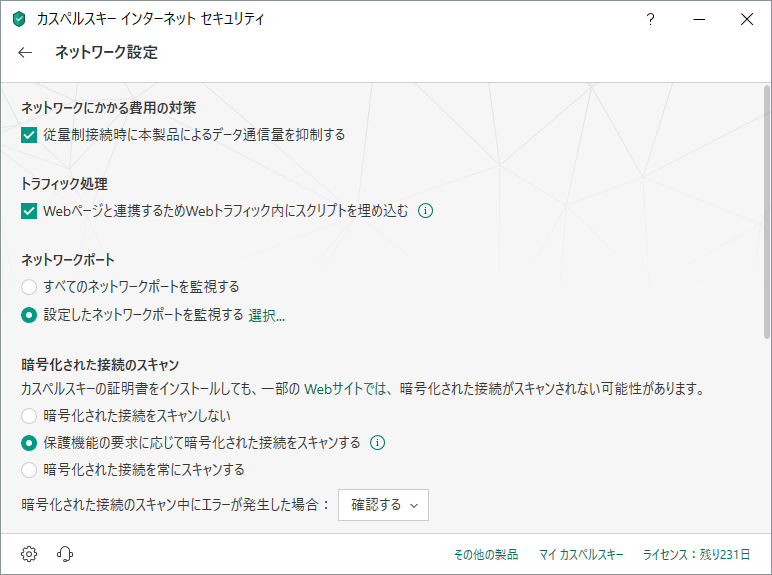Click the vertical scrollbar thumb
772x575 pixels.
pyautogui.click(x=767, y=212)
